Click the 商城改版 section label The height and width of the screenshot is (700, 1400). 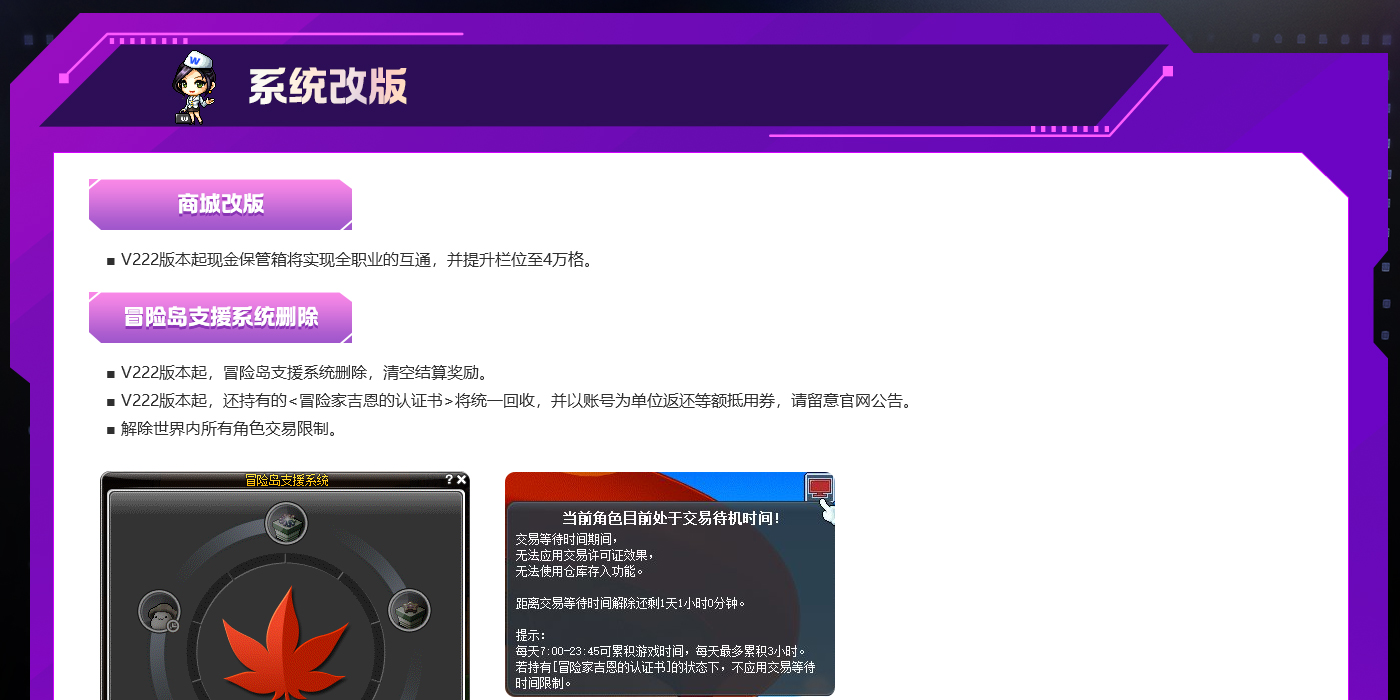(220, 204)
